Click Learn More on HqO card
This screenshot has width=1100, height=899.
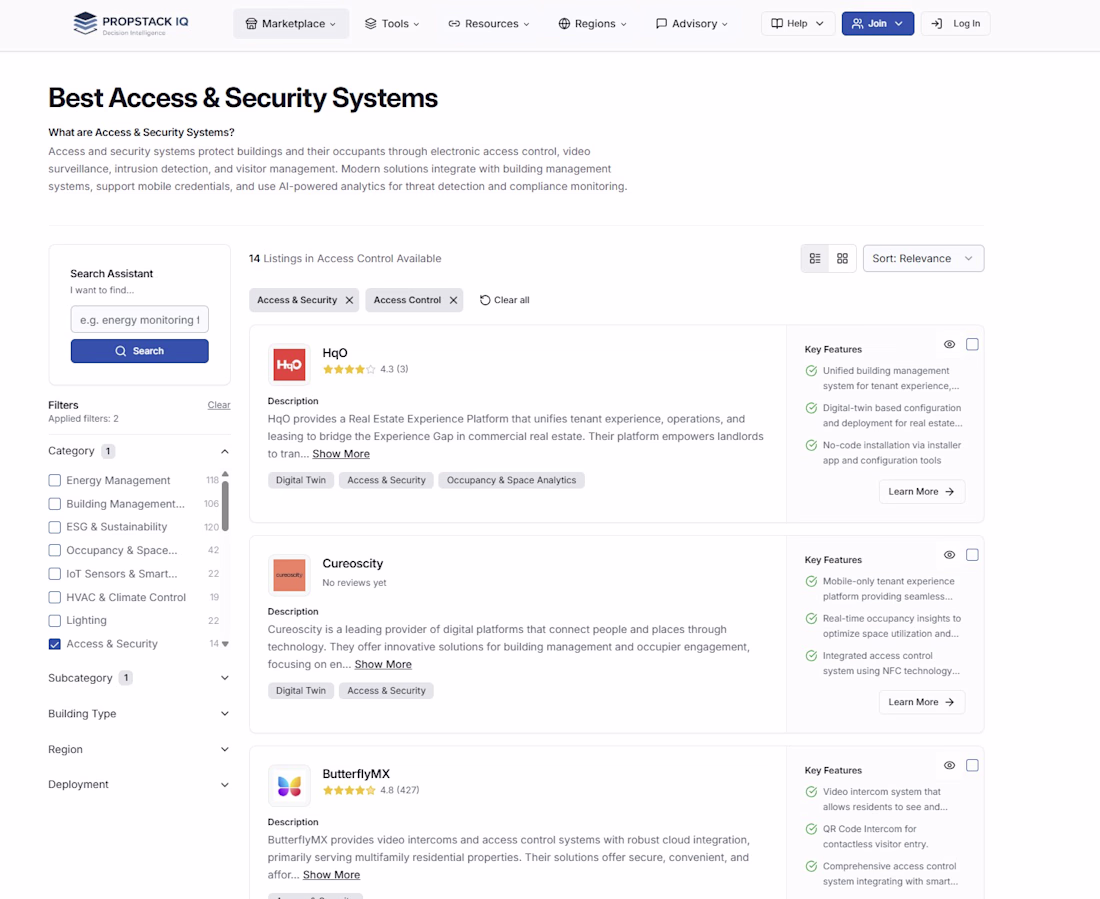pos(922,491)
